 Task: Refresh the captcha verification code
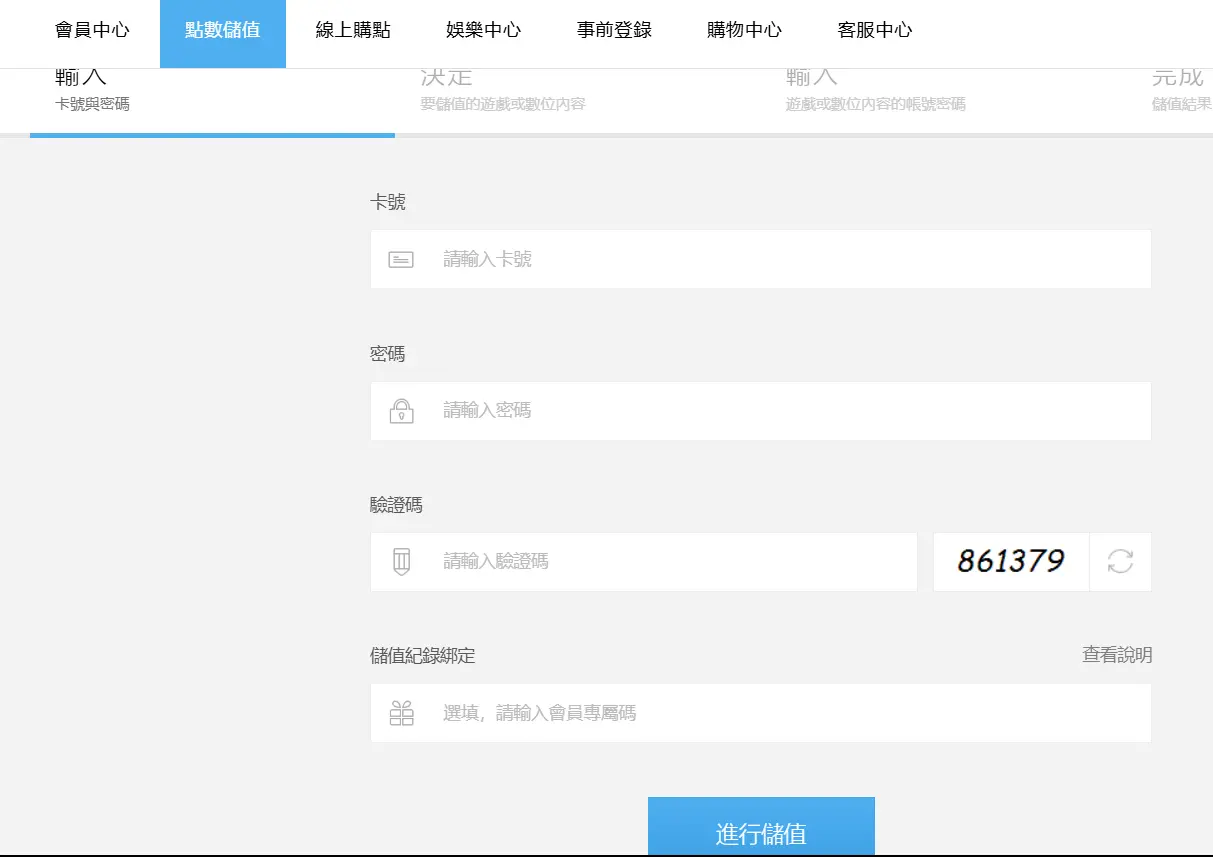point(1120,562)
